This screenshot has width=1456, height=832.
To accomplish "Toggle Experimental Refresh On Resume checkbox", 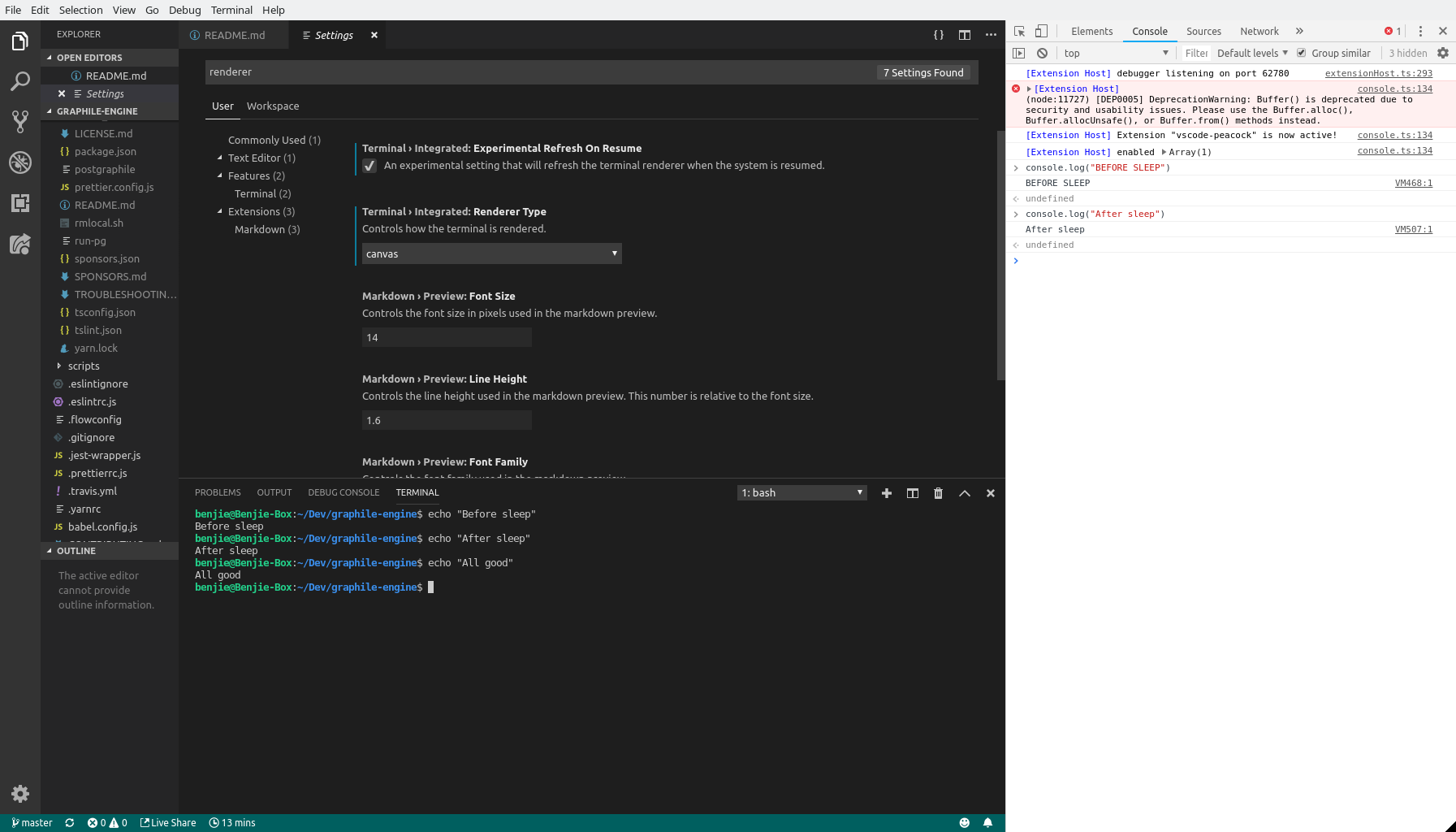I will click(369, 166).
